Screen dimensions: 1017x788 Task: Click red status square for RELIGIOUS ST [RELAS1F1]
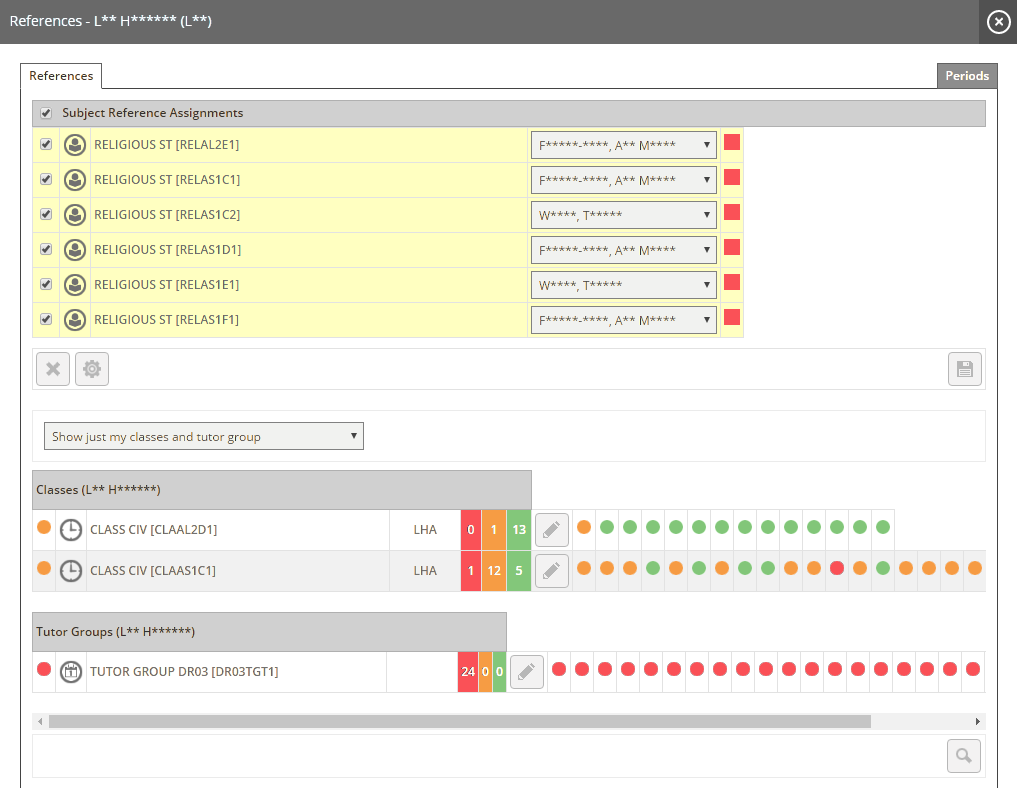point(732,317)
